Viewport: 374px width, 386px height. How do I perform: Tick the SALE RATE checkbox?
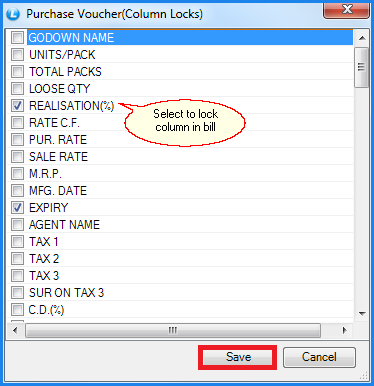point(17,157)
